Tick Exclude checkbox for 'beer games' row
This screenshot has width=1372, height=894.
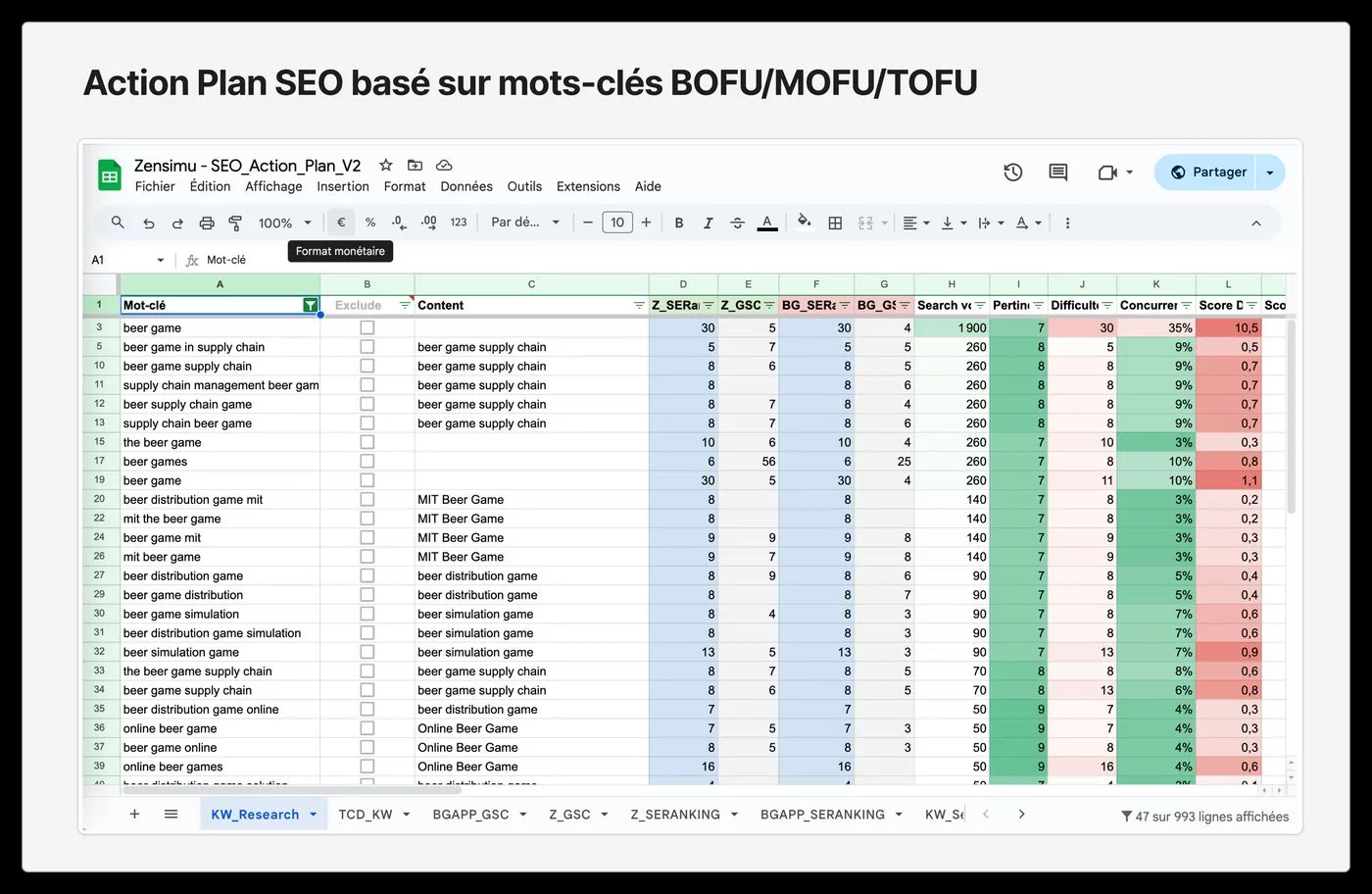367,461
